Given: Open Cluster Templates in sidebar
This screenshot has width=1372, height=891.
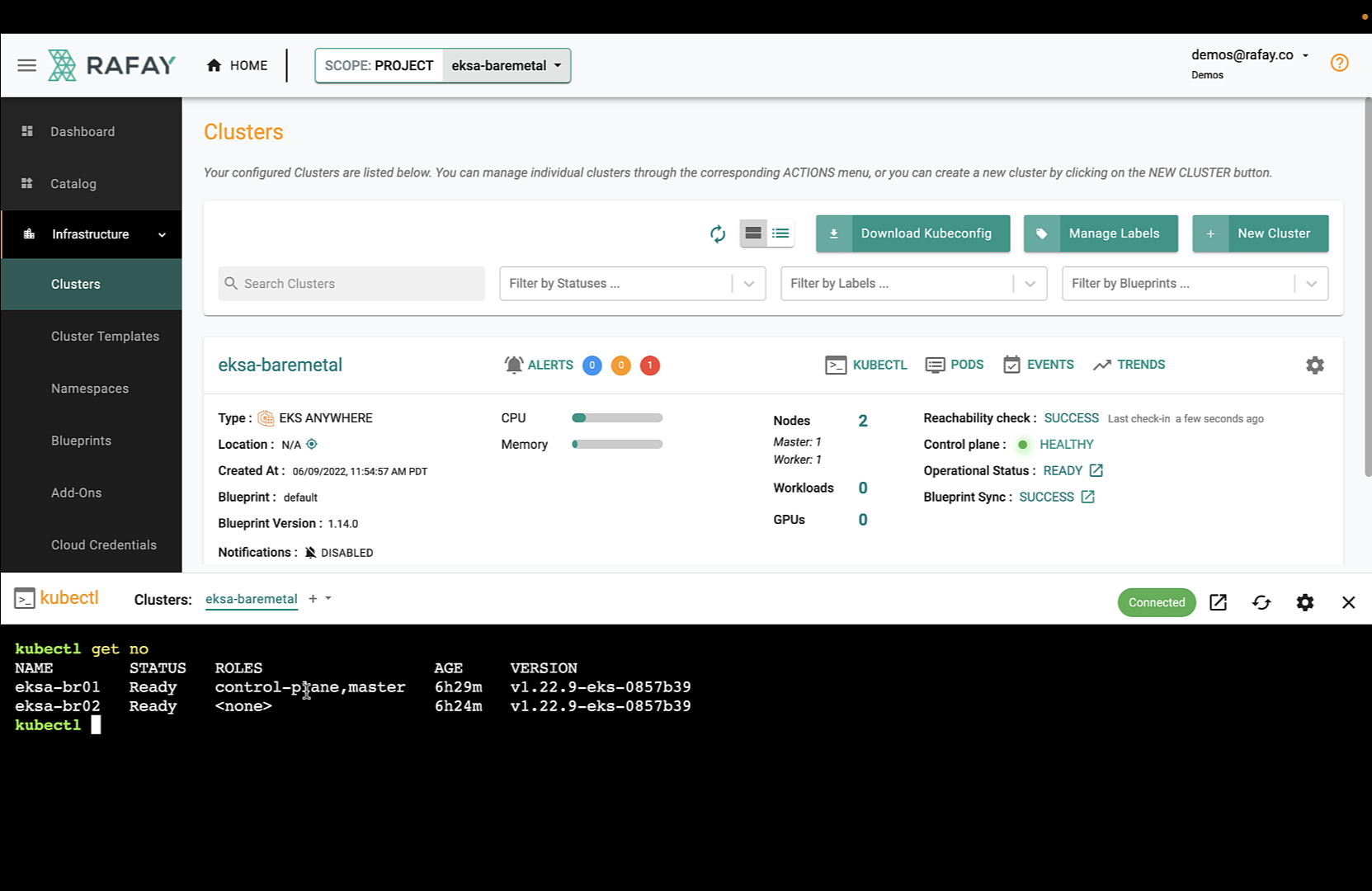Looking at the screenshot, I should click(105, 337).
